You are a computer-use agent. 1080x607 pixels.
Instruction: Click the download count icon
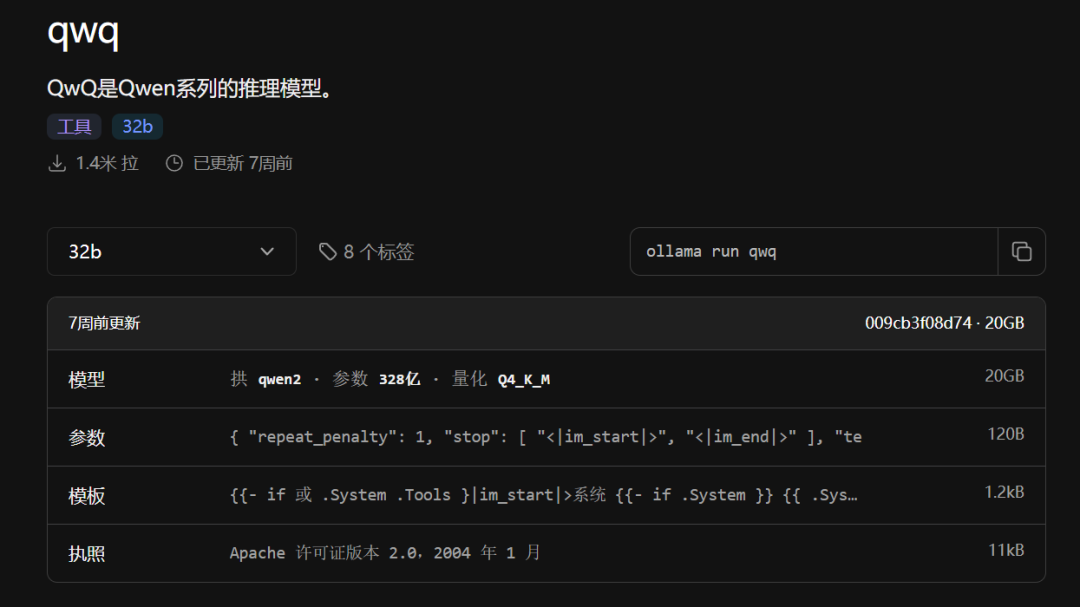[x=57, y=162]
